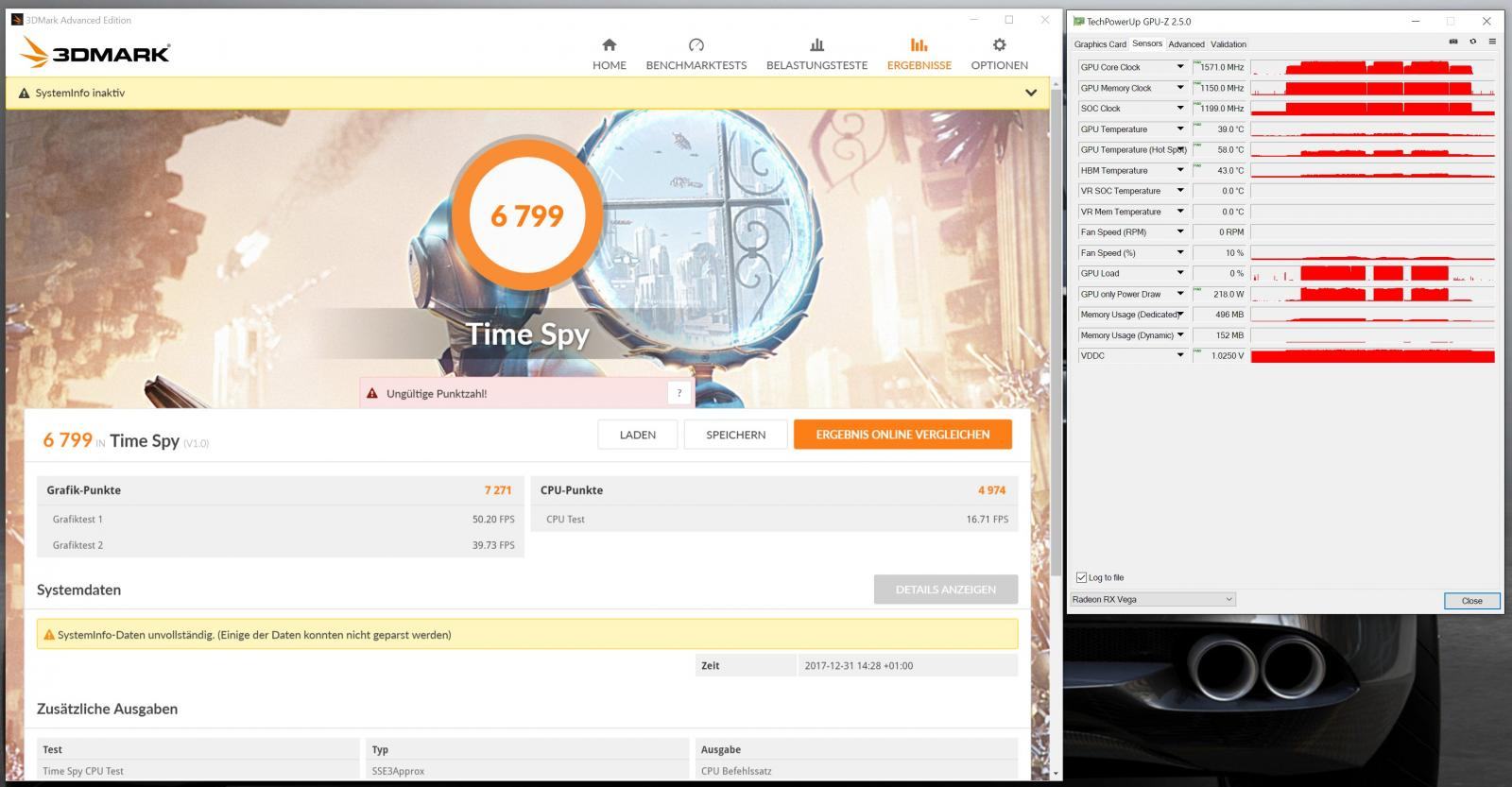
Task: Open VR SOC Temperature sensor dropdown
Action: click(x=1179, y=191)
